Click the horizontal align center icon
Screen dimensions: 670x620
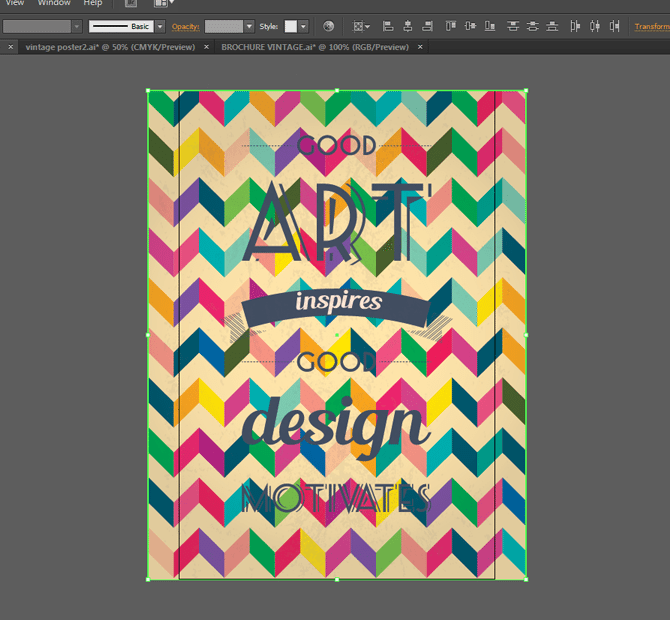[x=407, y=26]
